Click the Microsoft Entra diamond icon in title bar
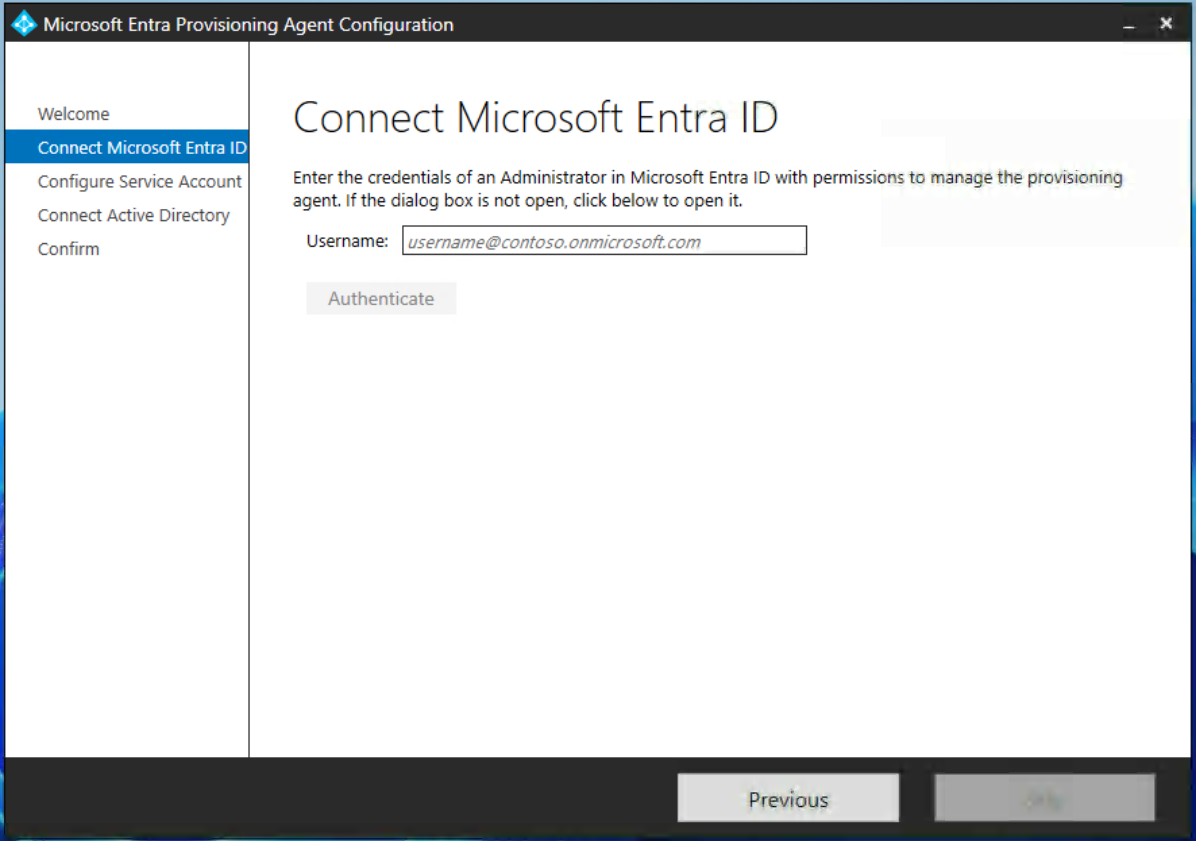Screen dimensions: 1196x841 tap(23, 24)
